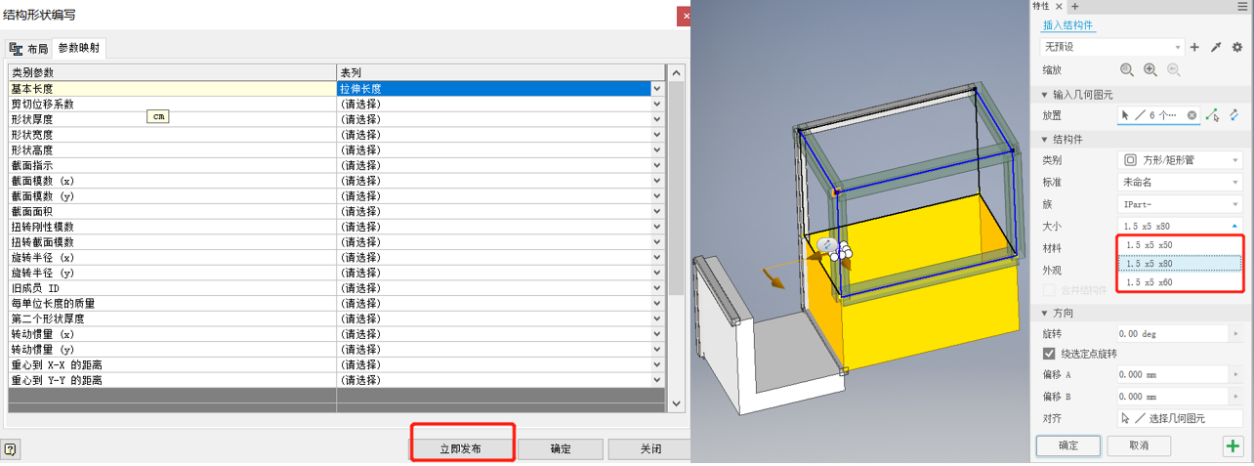Click the 偏移 A value field

1173,375
